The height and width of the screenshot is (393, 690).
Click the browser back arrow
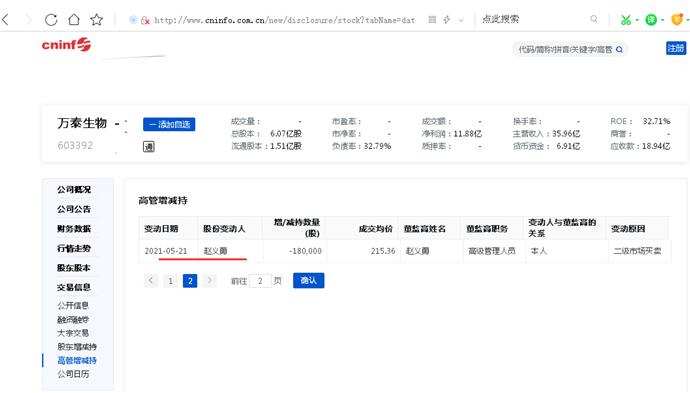[5, 19]
